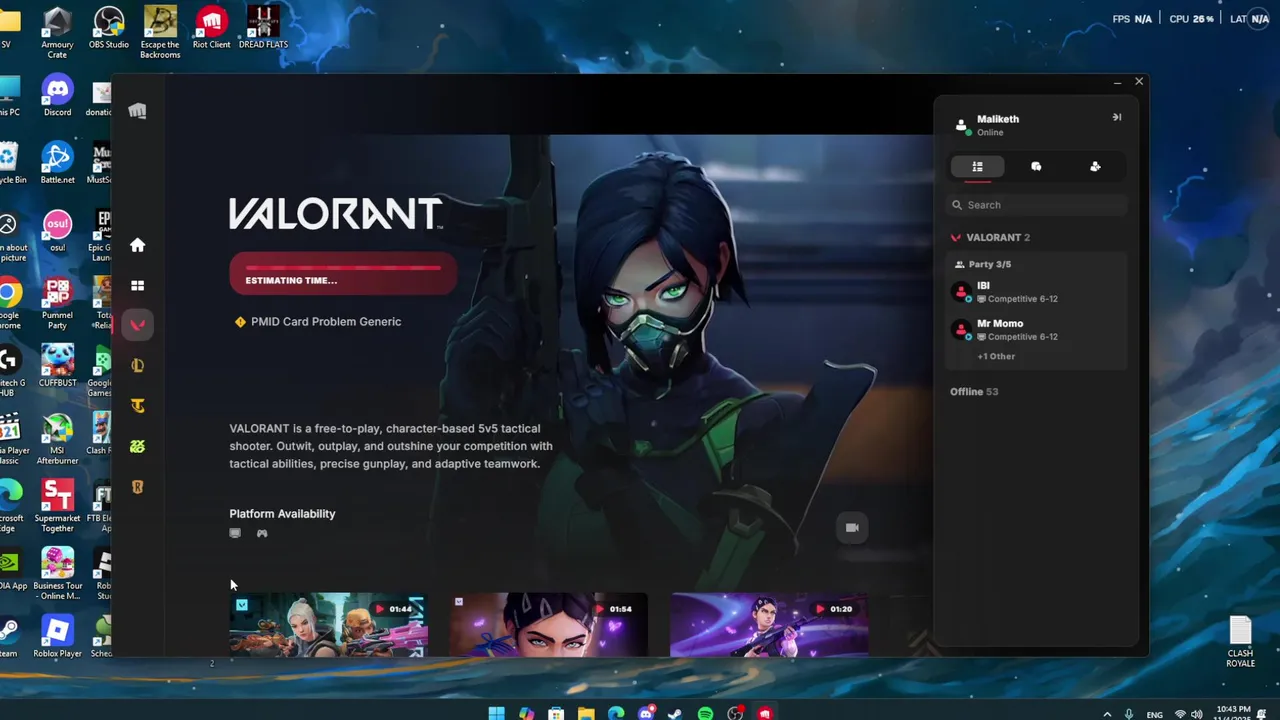
Task: Open MSI Afterburner desktop shortcut
Action: pos(57,439)
